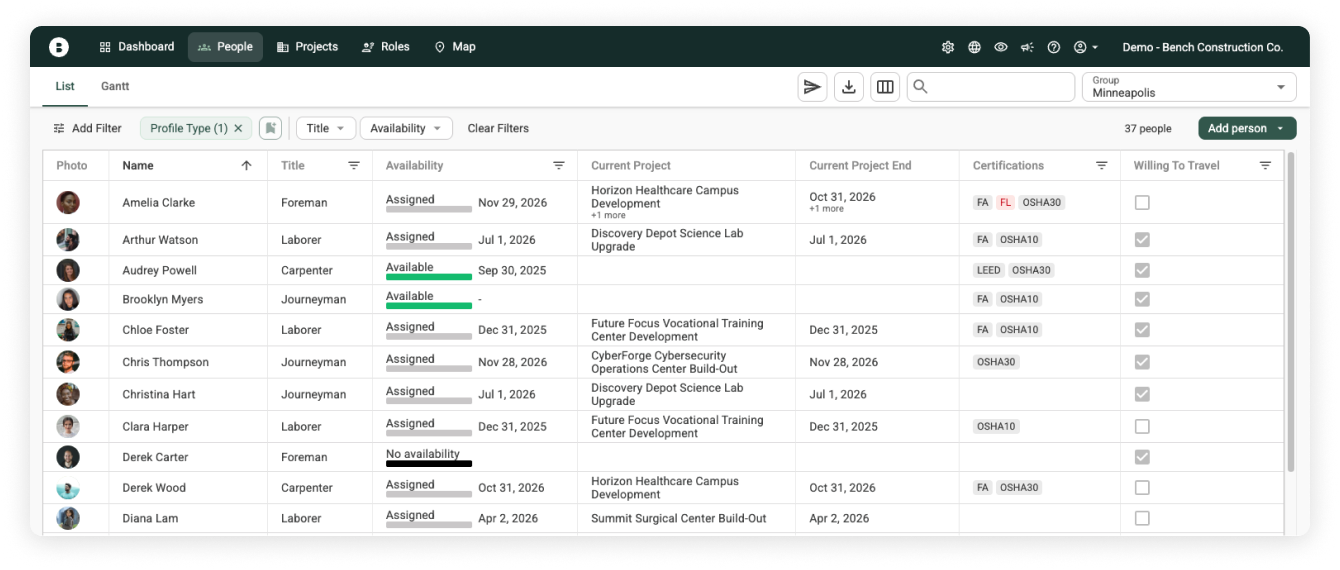1340x570 pixels.
Task: Uncheck Willing To Travel for Audrey Powell
Action: click(x=1142, y=270)
